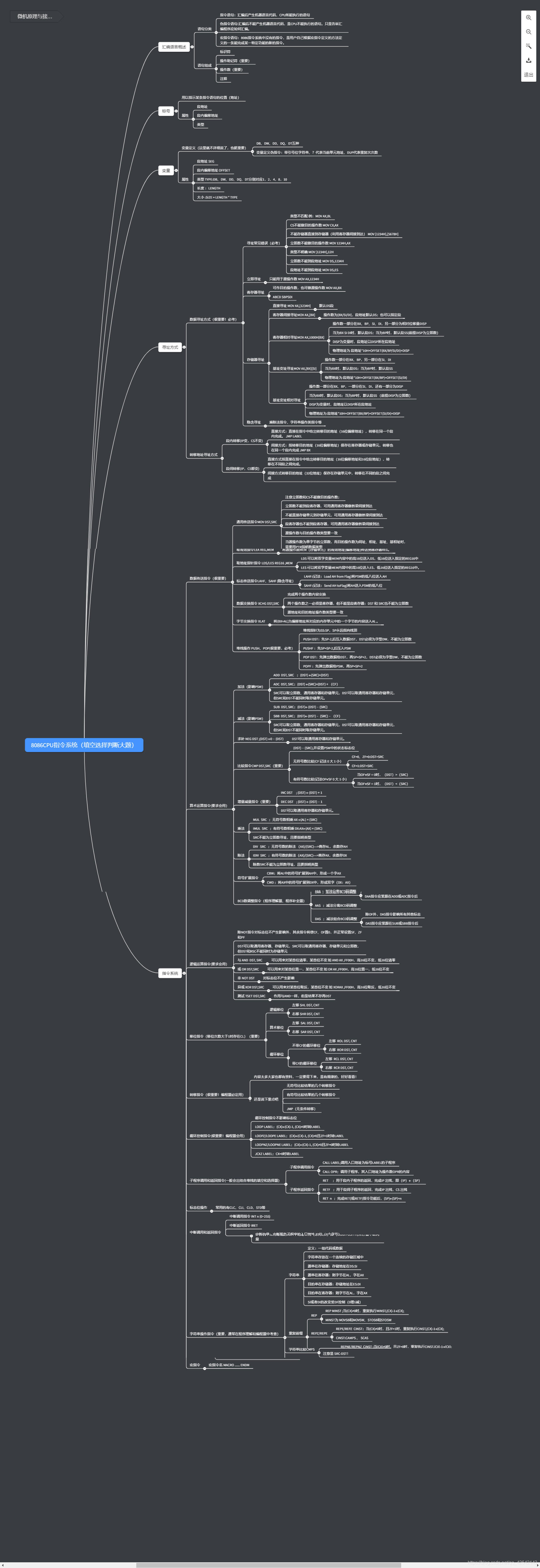540x1568 pixels.
Task: Select the 语句分类 node
Action: [x=204, y=29]
